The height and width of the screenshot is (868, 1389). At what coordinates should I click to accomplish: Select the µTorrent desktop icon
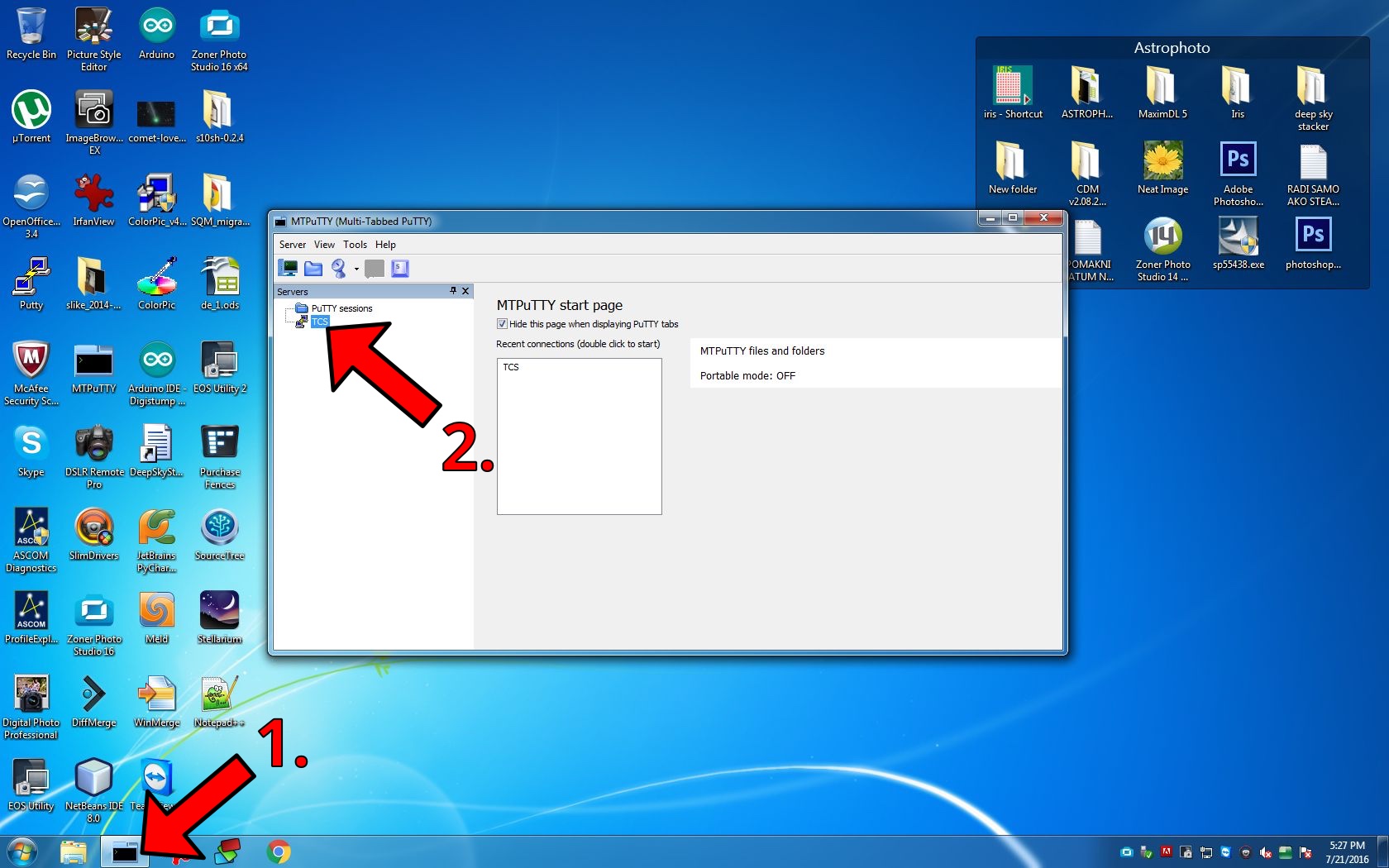pyautogui.click(x=31, y=117)
